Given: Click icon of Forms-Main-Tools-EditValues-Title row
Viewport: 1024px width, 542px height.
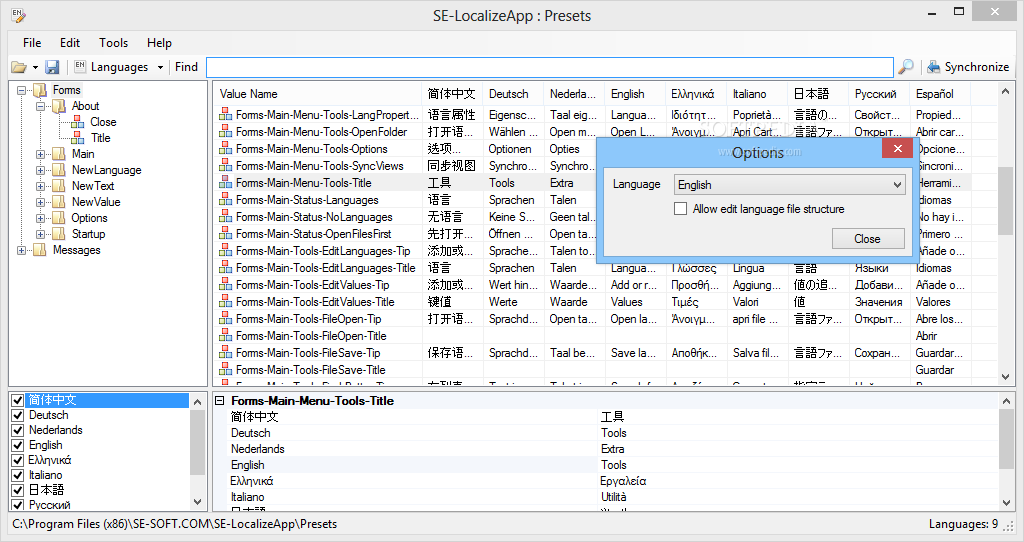Looking at the screenshot, I should pyautogui.click(x=225, y=302).
